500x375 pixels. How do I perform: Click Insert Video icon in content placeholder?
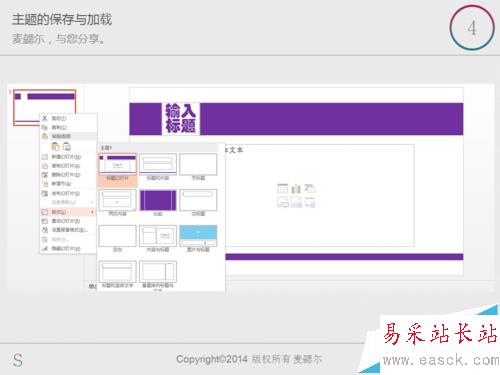click(310, 202)
